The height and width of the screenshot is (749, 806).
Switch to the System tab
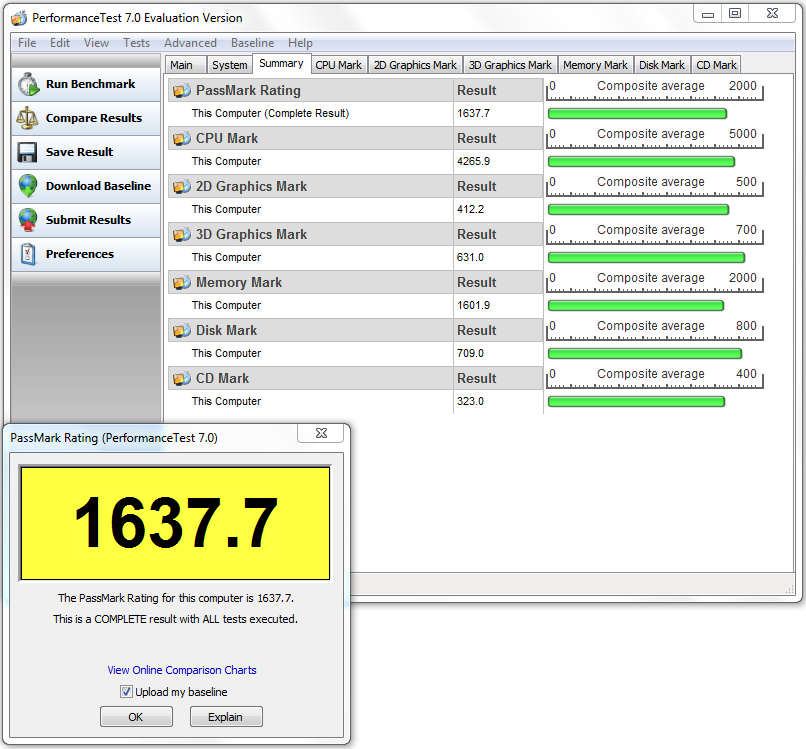tap(230, 65)
